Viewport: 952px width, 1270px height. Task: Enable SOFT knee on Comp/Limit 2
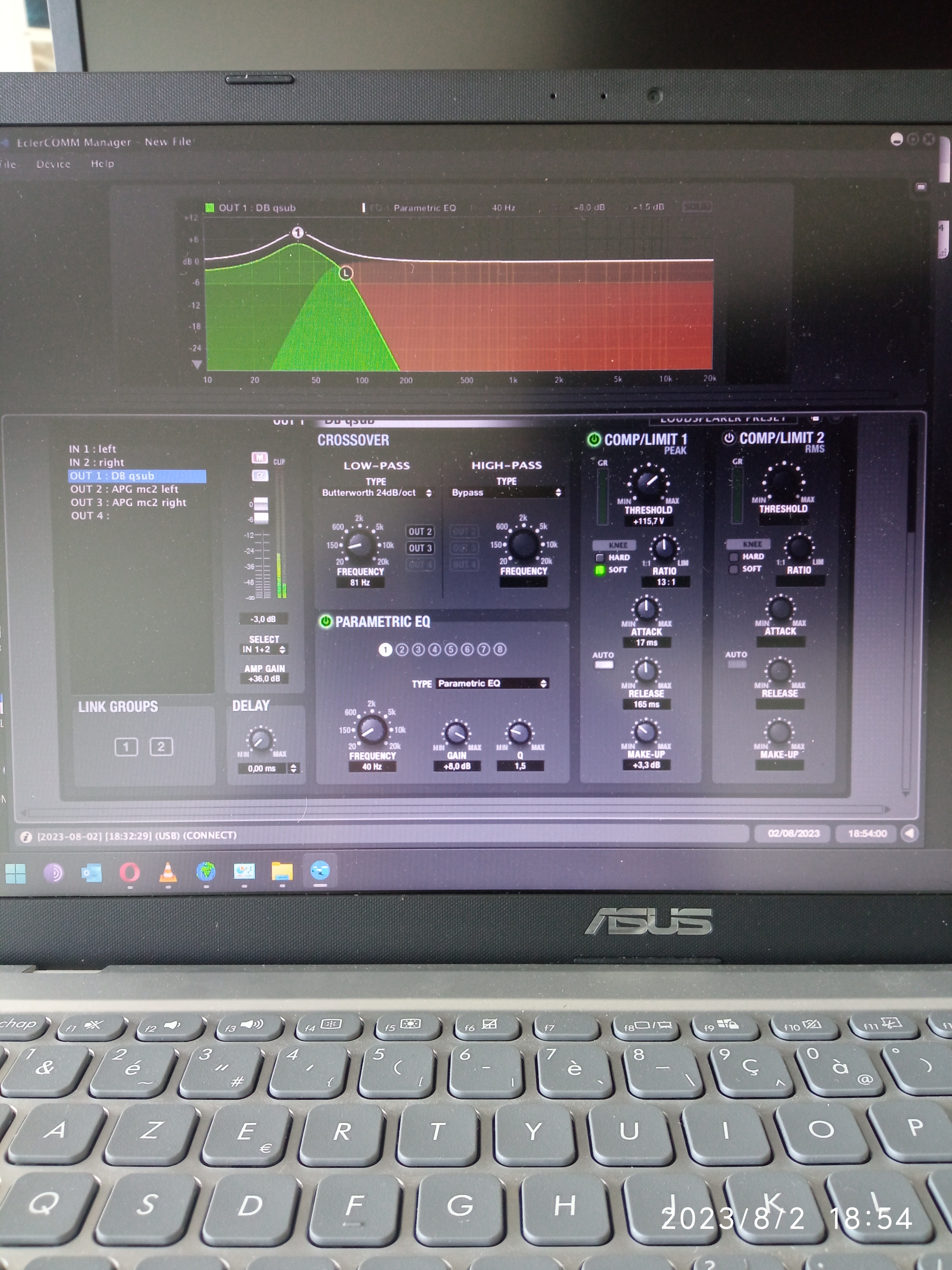click(x=733, y=569)
